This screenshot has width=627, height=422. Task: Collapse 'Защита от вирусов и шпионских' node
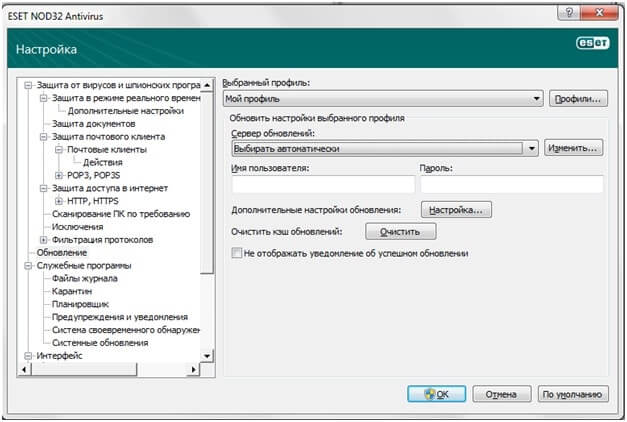point(28,85)
